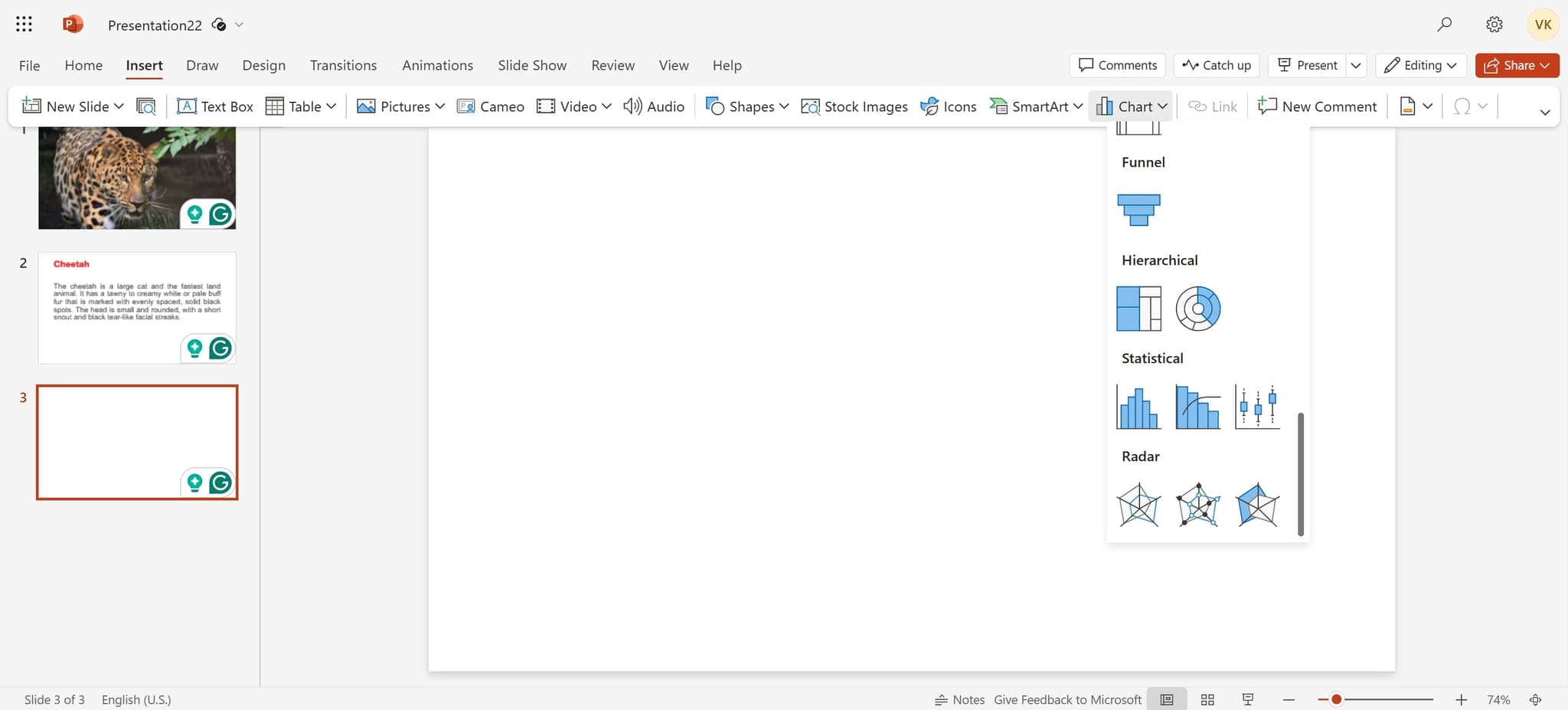The image size is (1568, 710).
Task: Adjust the zoom slider at bottom right
Action: coord(1335,699)
